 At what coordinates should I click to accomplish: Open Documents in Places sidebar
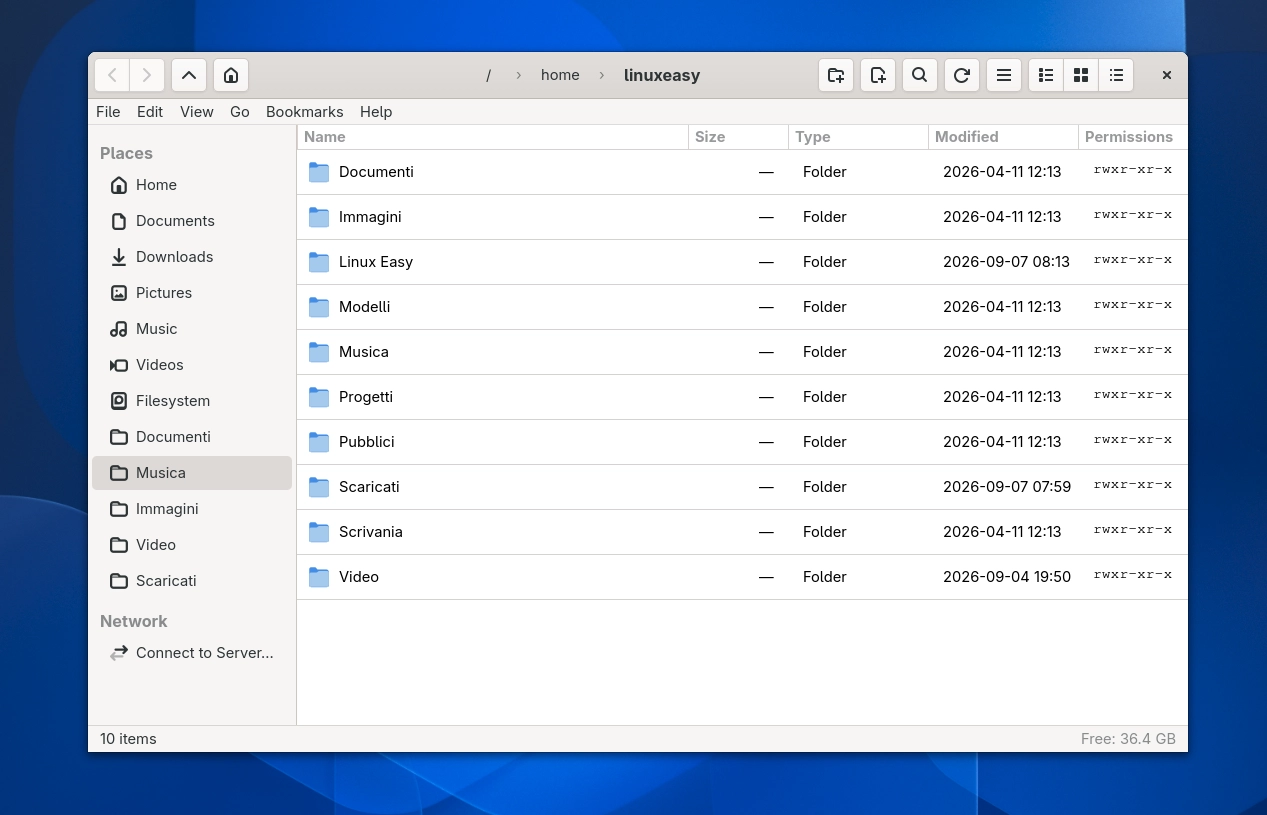(x=192, y=221)
